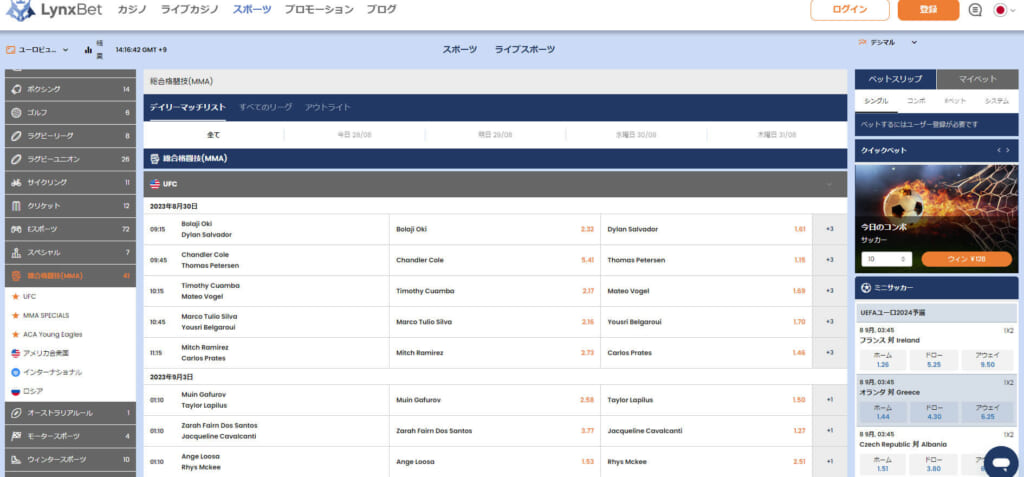Screen dimensions: 1024x477
Task: Click the star icon next to UFC
Action: (x=16, y=296)
